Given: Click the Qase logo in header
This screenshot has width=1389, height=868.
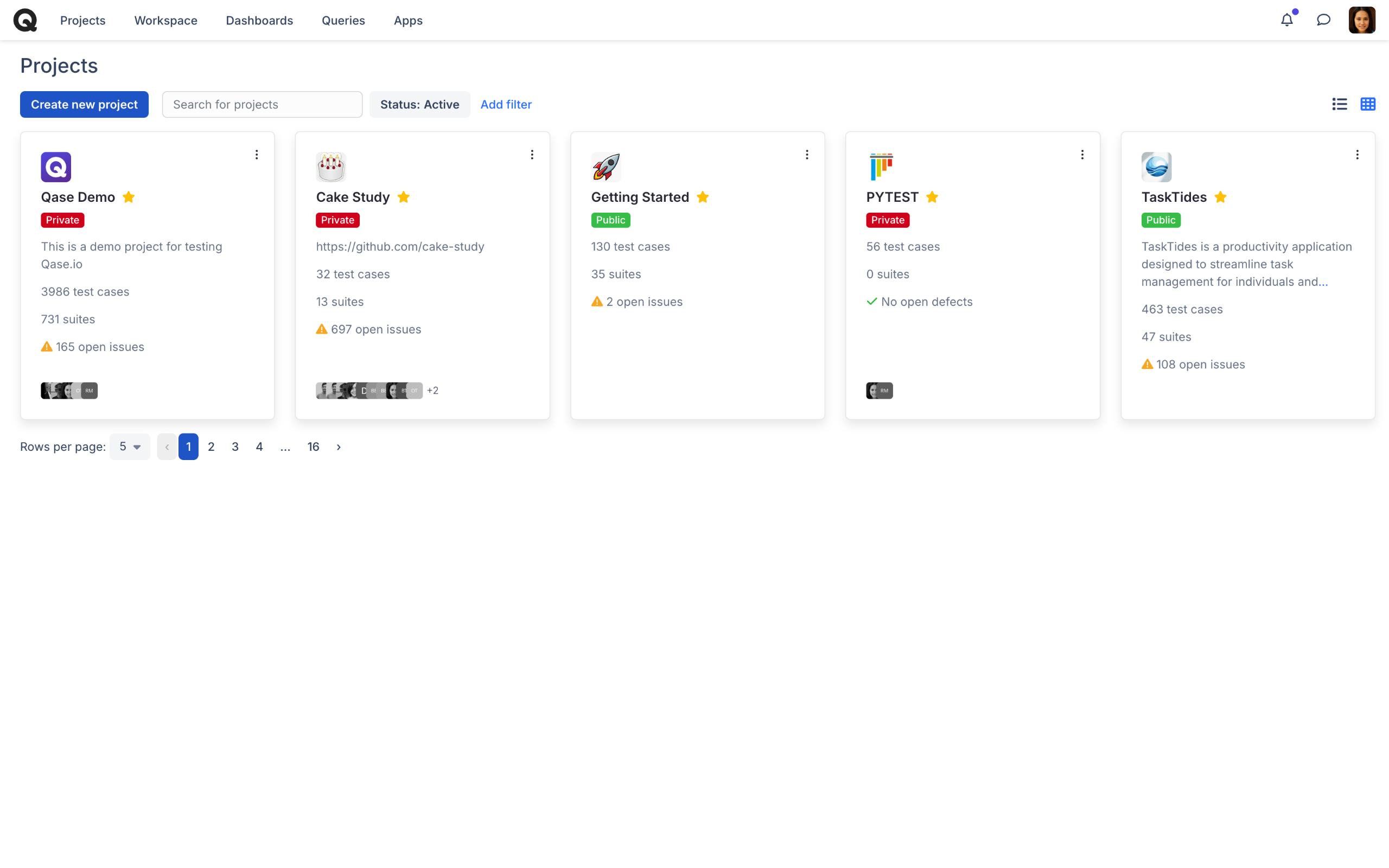Looking at the screenshot, I should click(26, 20).
